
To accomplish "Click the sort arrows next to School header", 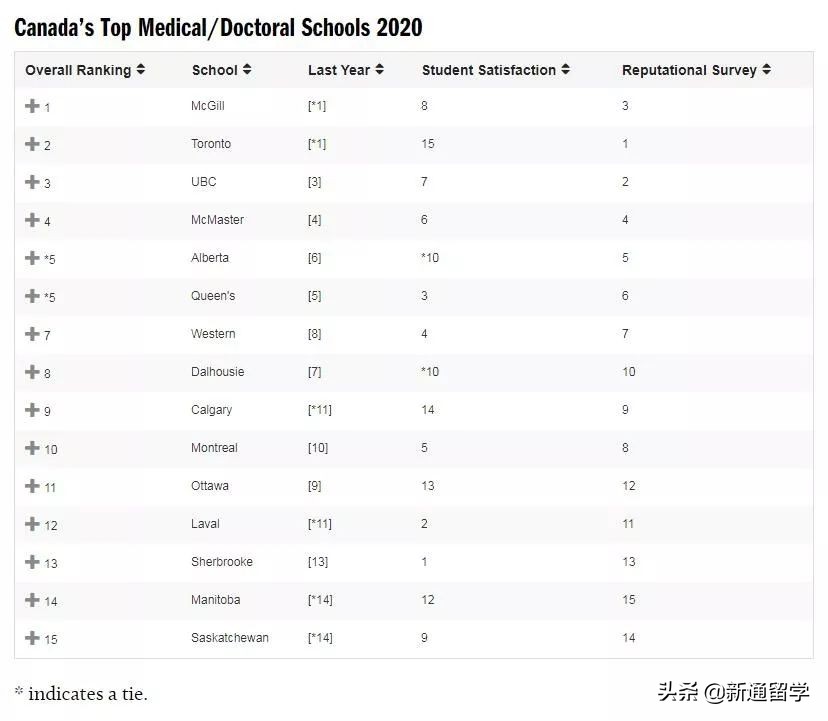I will tap(248, 70).
